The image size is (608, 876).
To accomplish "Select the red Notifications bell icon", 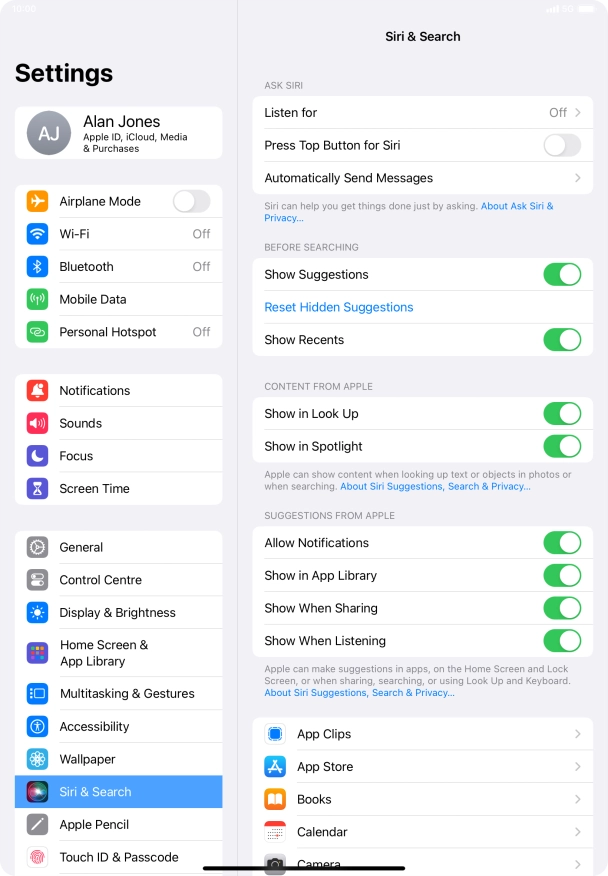I will click(37, 391).
